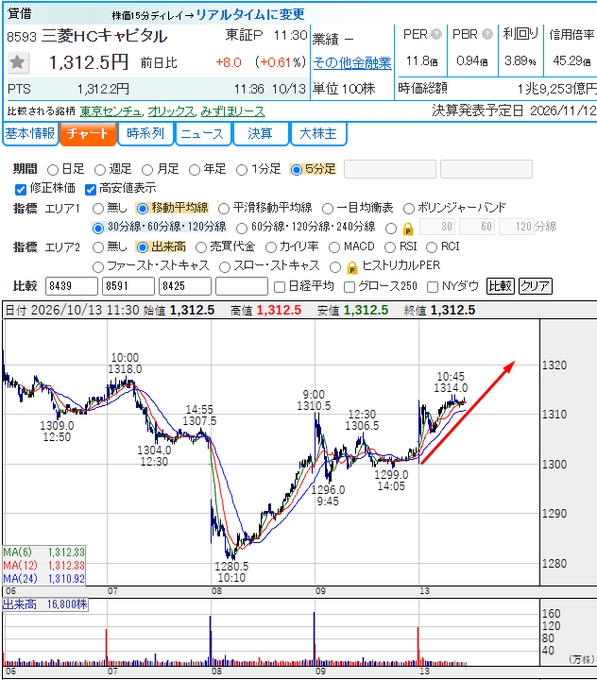The width and height of the screenshot is (597, 680).
Task: Open 東京センチュ comparison stock link
Action: point(111,111)
